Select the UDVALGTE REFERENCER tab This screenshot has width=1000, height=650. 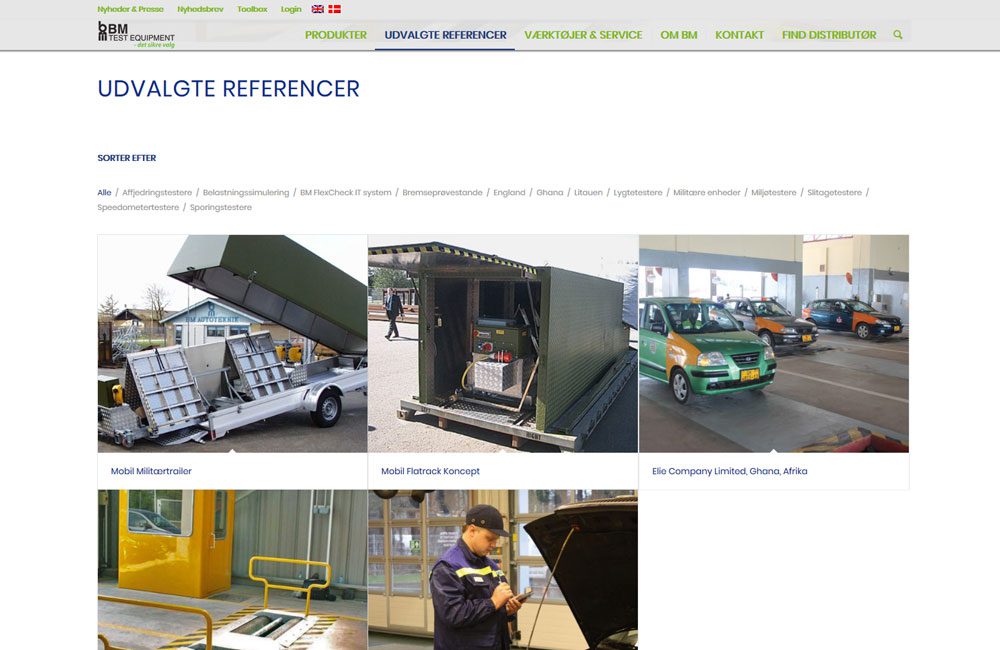tap(445, 34)
